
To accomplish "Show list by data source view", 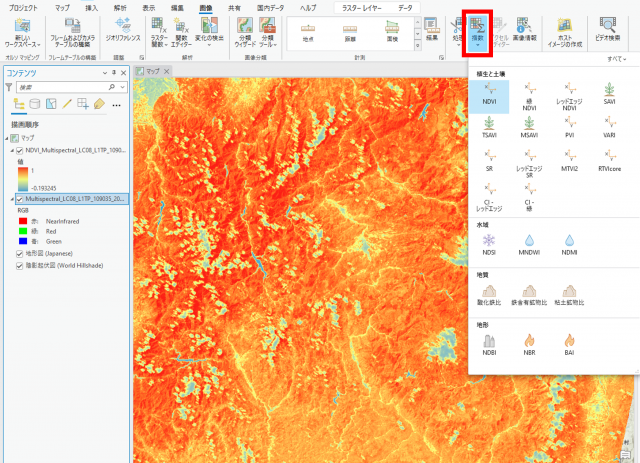I will (35, 104).
